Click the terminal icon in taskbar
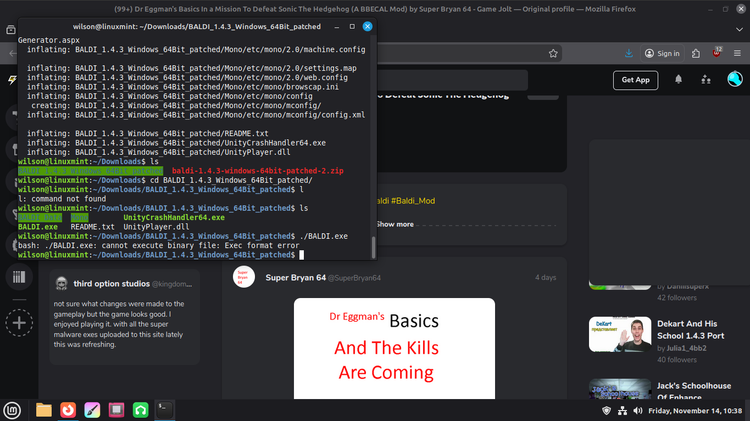 165,410
